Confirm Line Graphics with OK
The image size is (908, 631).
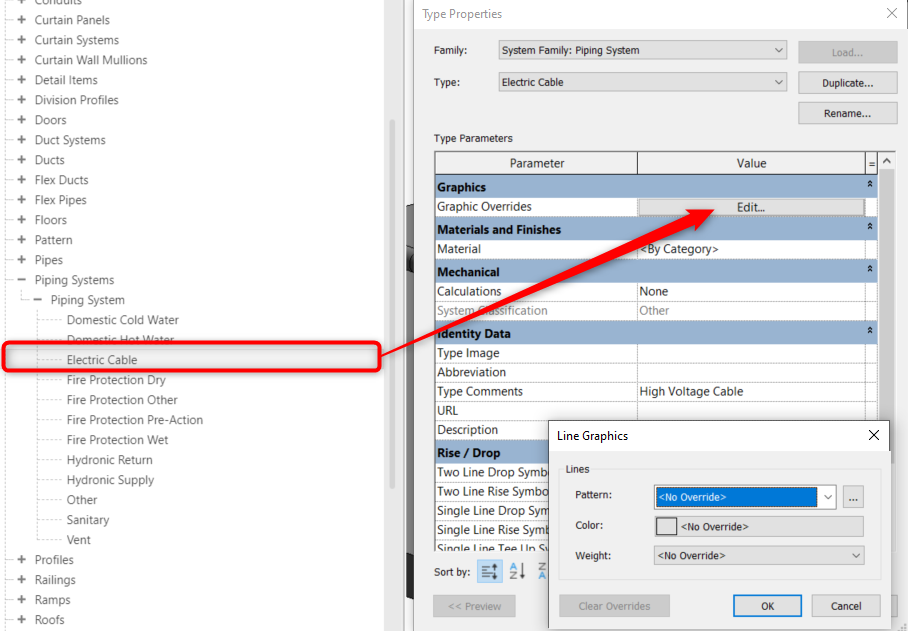767,605
